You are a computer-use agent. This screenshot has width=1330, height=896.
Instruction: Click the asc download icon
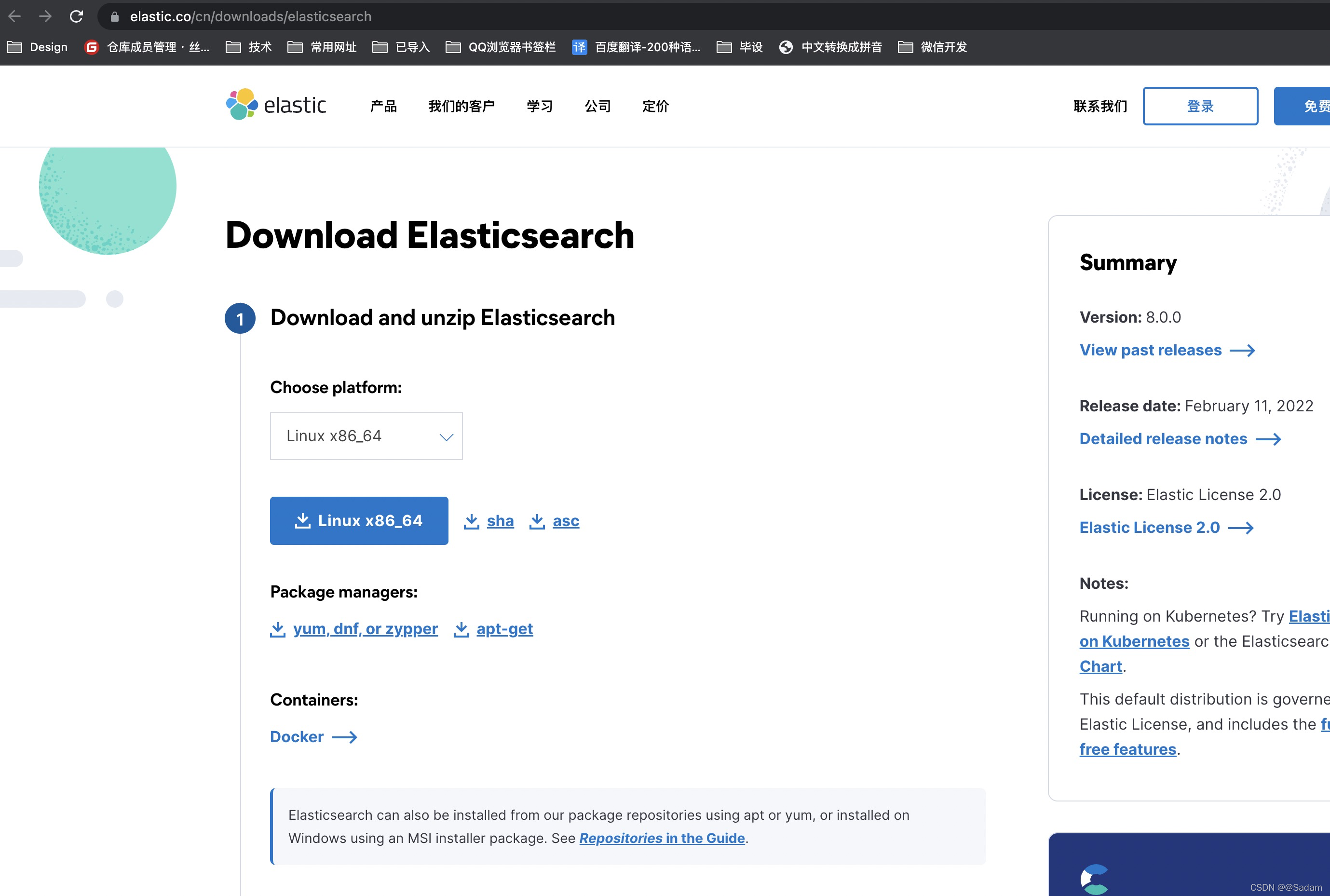[x=537, y=521]
